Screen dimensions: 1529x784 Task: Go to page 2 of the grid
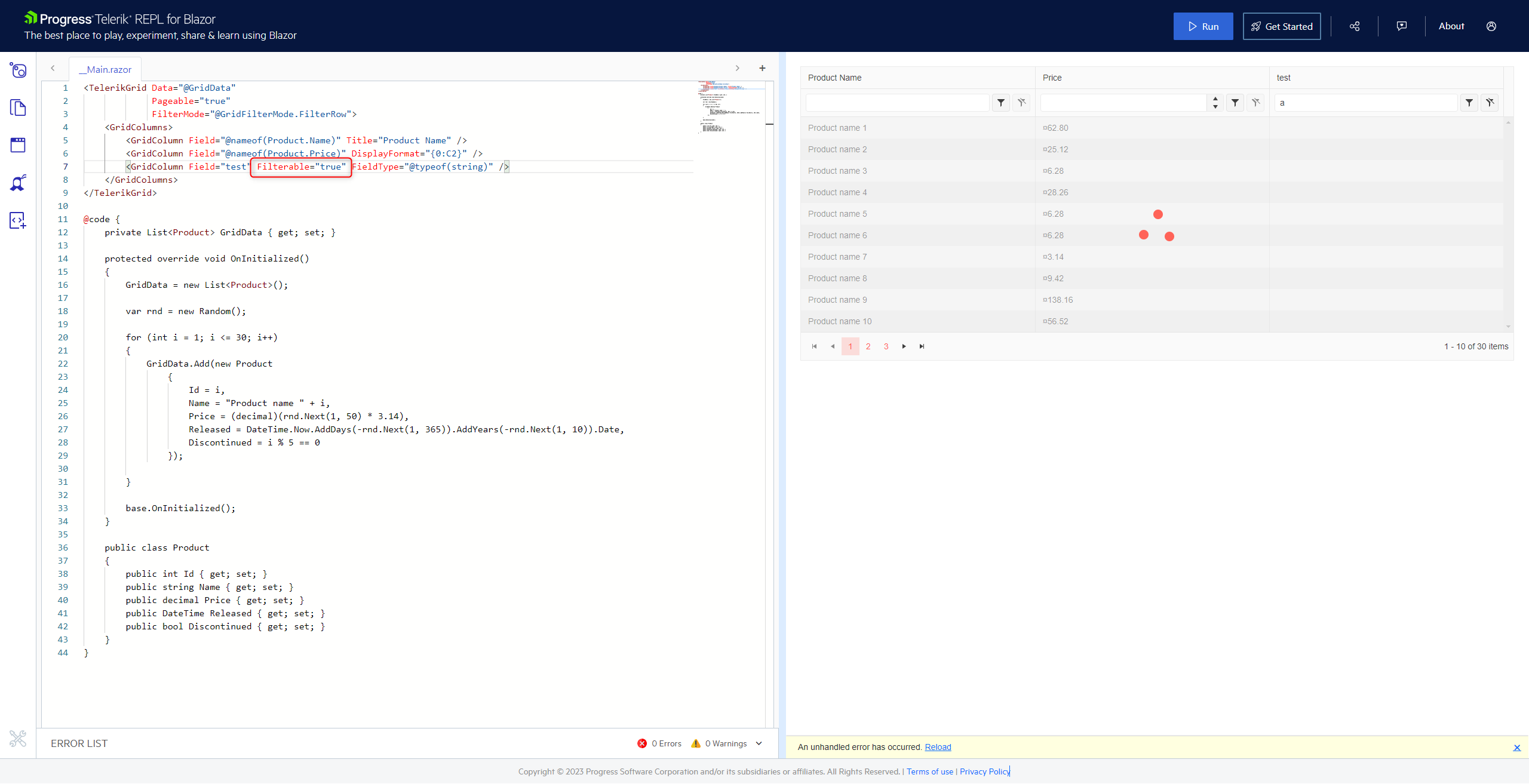pos(868,346)
